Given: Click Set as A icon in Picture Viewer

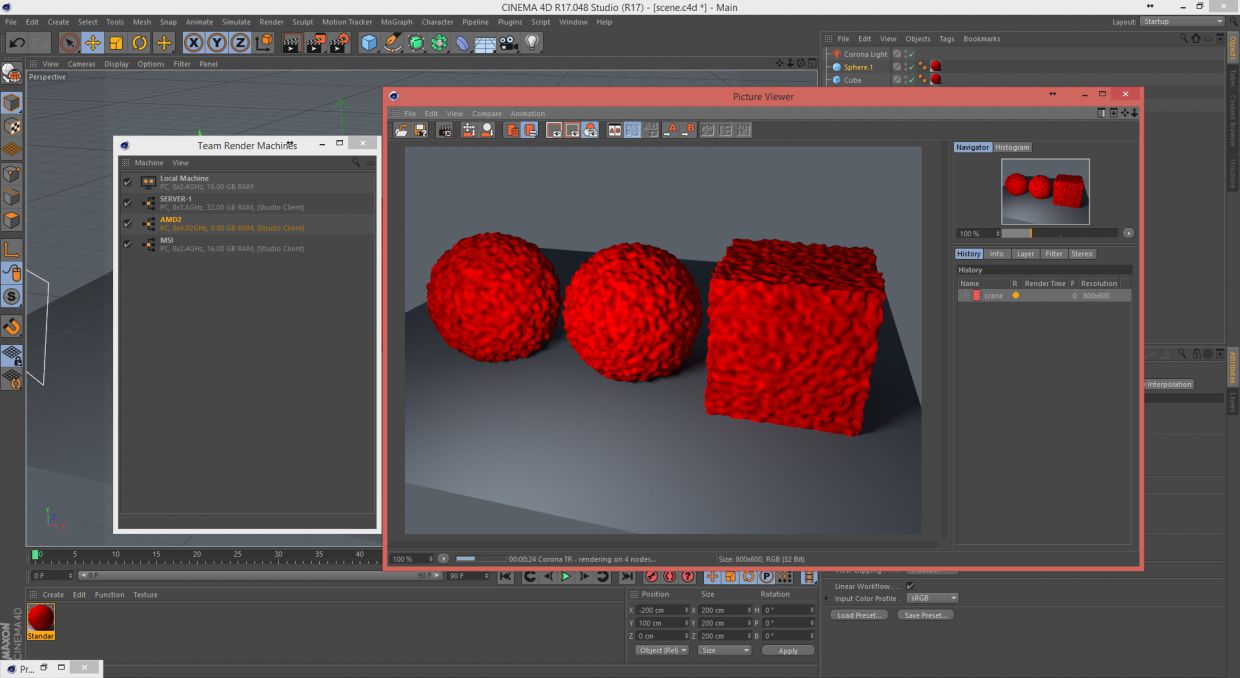Looking at the screenshot, I should pos(670,130).
